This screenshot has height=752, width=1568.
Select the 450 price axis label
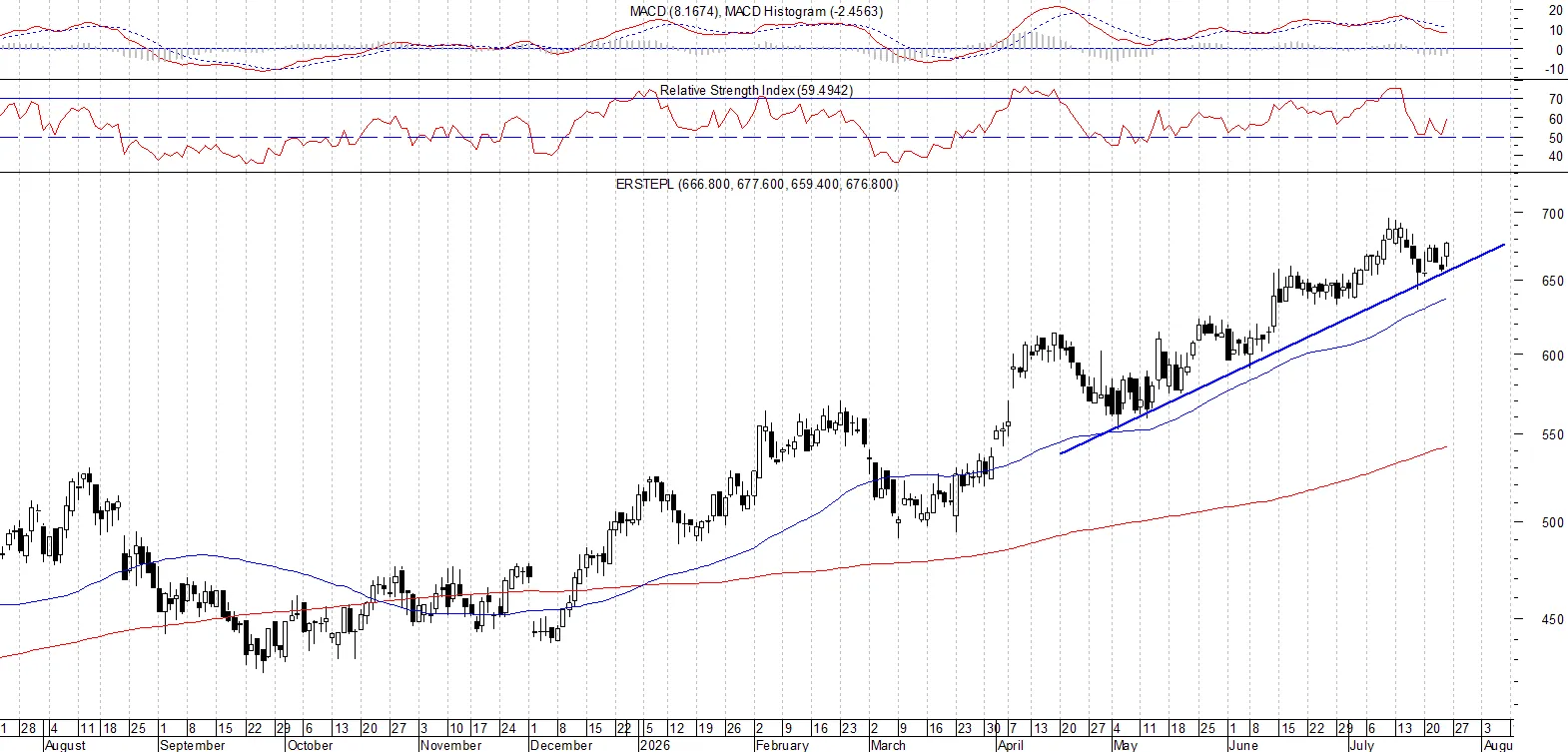1553,619
